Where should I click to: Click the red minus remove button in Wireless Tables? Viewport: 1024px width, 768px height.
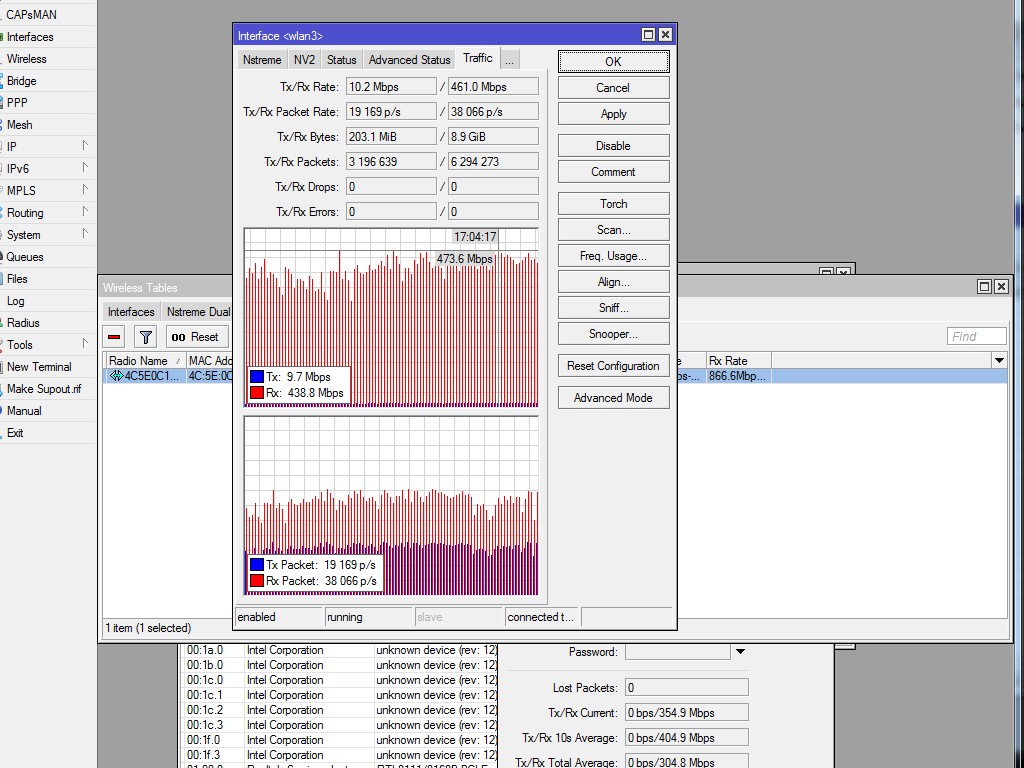[114, 337]
